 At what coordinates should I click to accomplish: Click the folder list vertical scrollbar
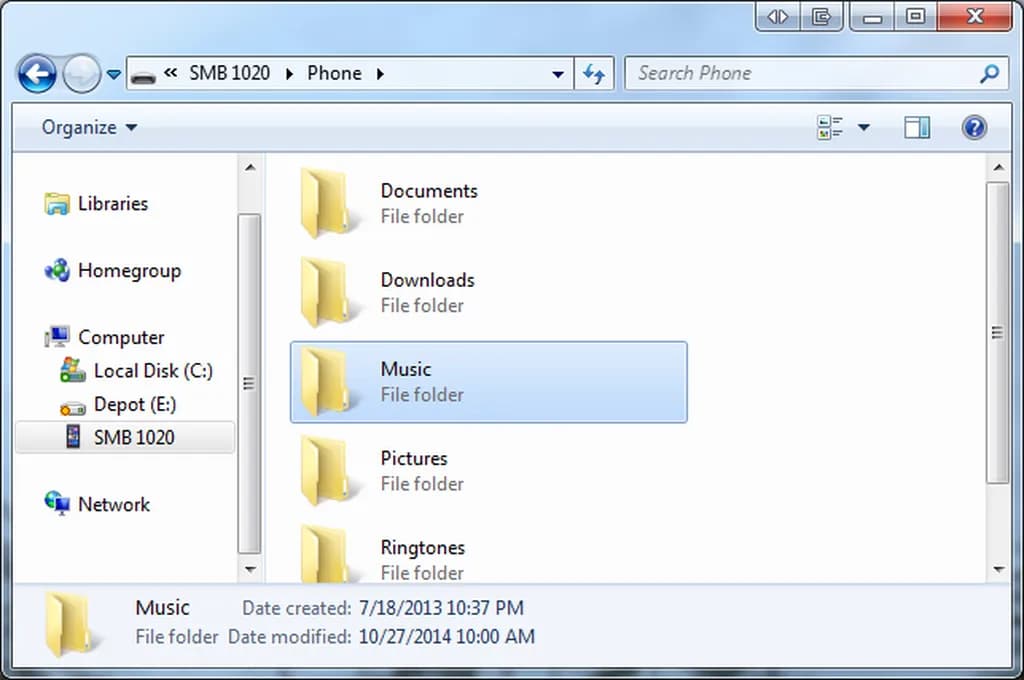pyautogui.click(x=998, y=330)
